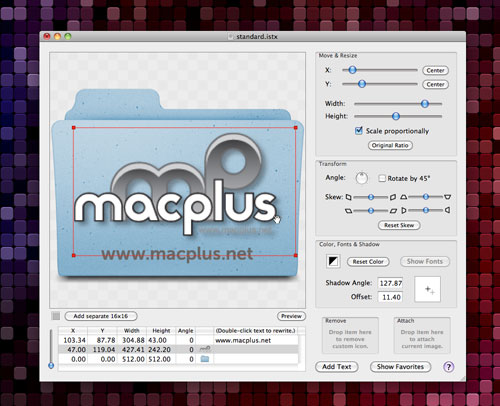Screen dimensions: 500x406
Task: Click the vertical perspective narrow-top icon
Action: point(403,197)
